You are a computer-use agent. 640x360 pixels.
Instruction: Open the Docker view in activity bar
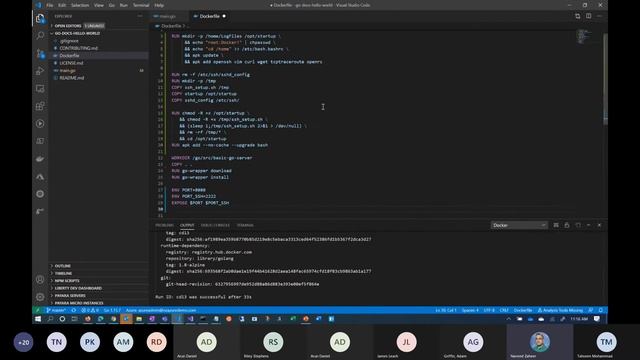(x=40, y=159)
